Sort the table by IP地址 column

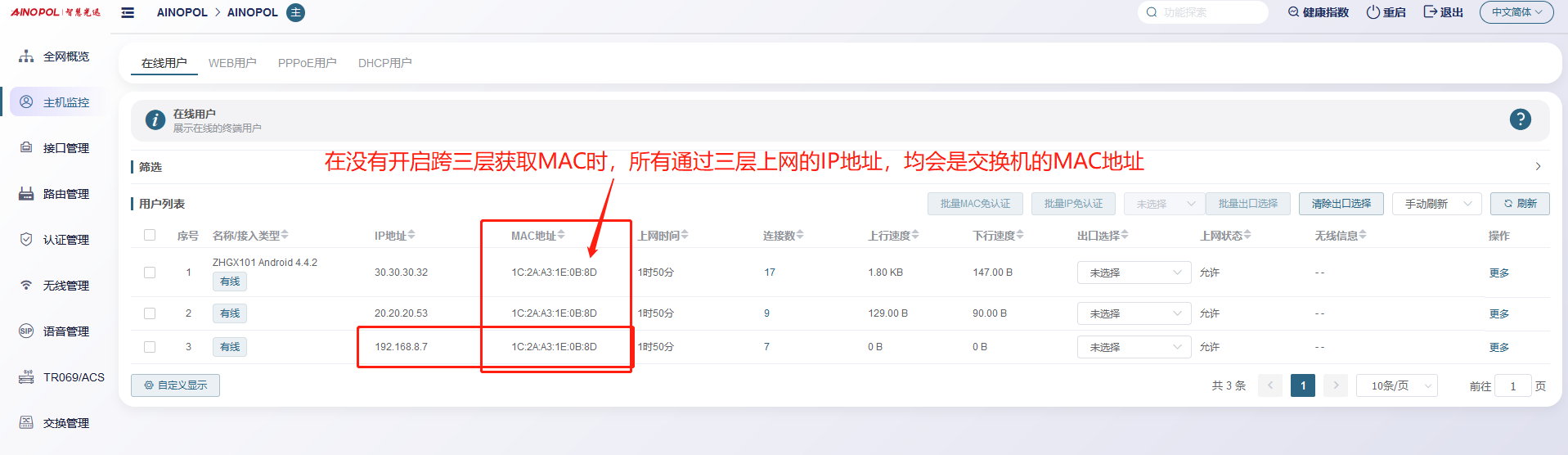coord(395,236)
